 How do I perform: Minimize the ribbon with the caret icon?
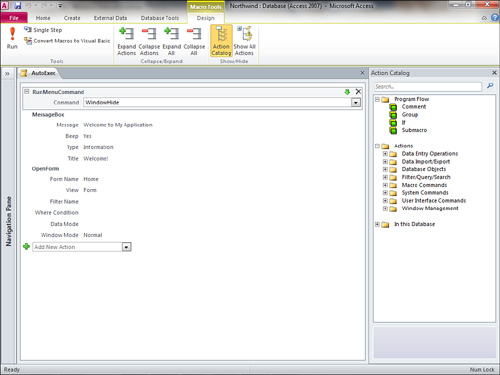pyautogui.click(x=484, y=18)
